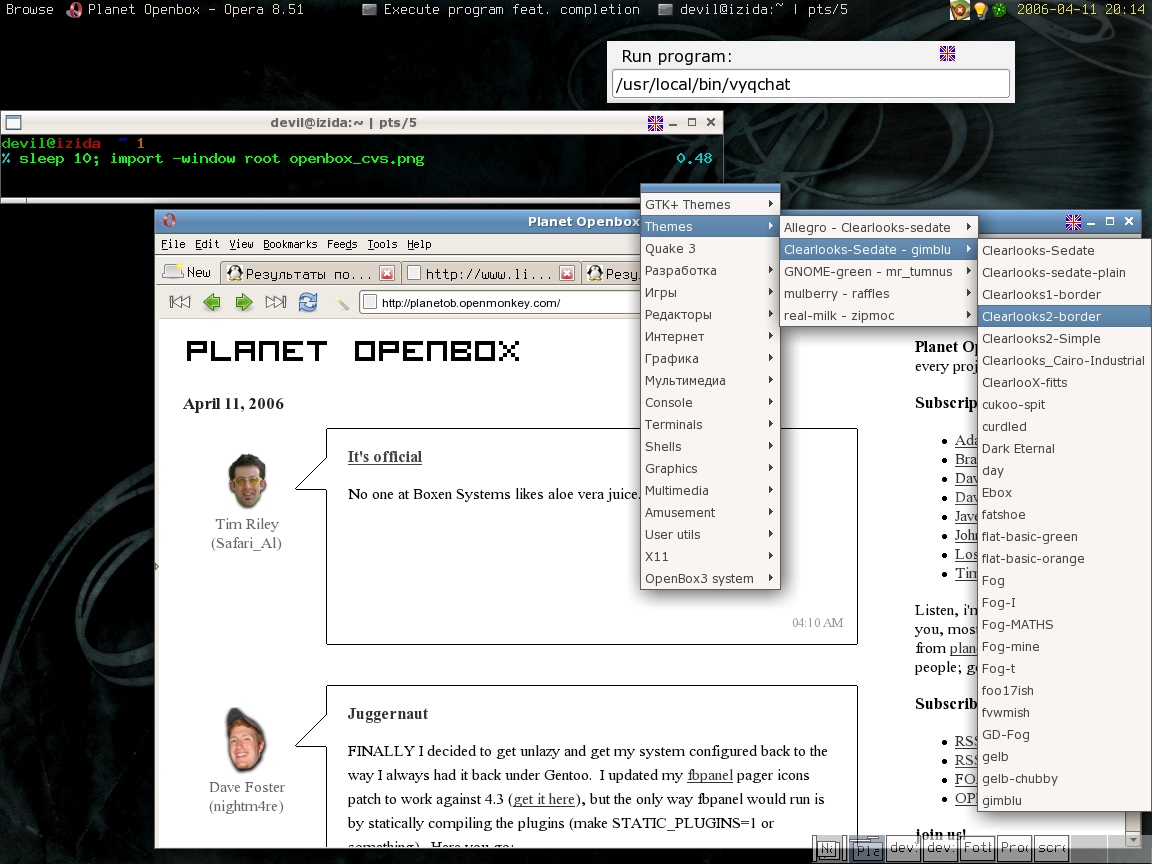The height and width of the screenshot is (864, 1152).
Task: Select the cukoo-spit theme
Action: [1065, 405]
